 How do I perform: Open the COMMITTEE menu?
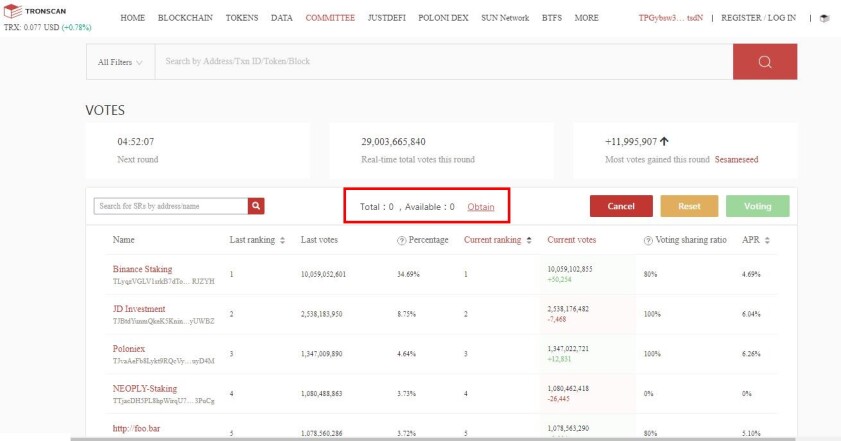click(330, 18)
